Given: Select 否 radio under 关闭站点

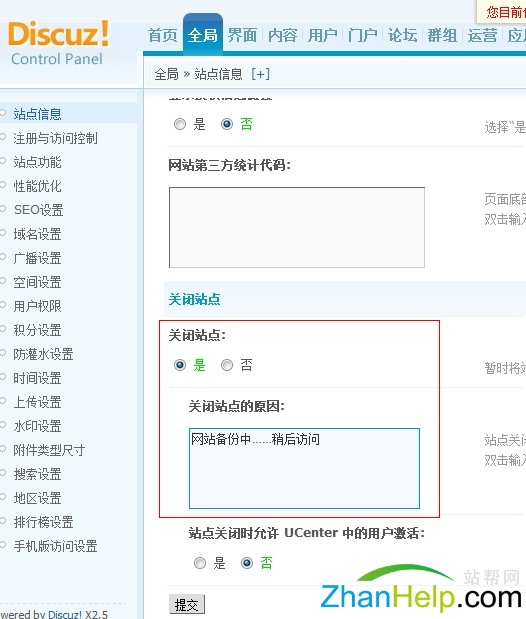Looking at the screenshot, I should click(x=227, y=365).
